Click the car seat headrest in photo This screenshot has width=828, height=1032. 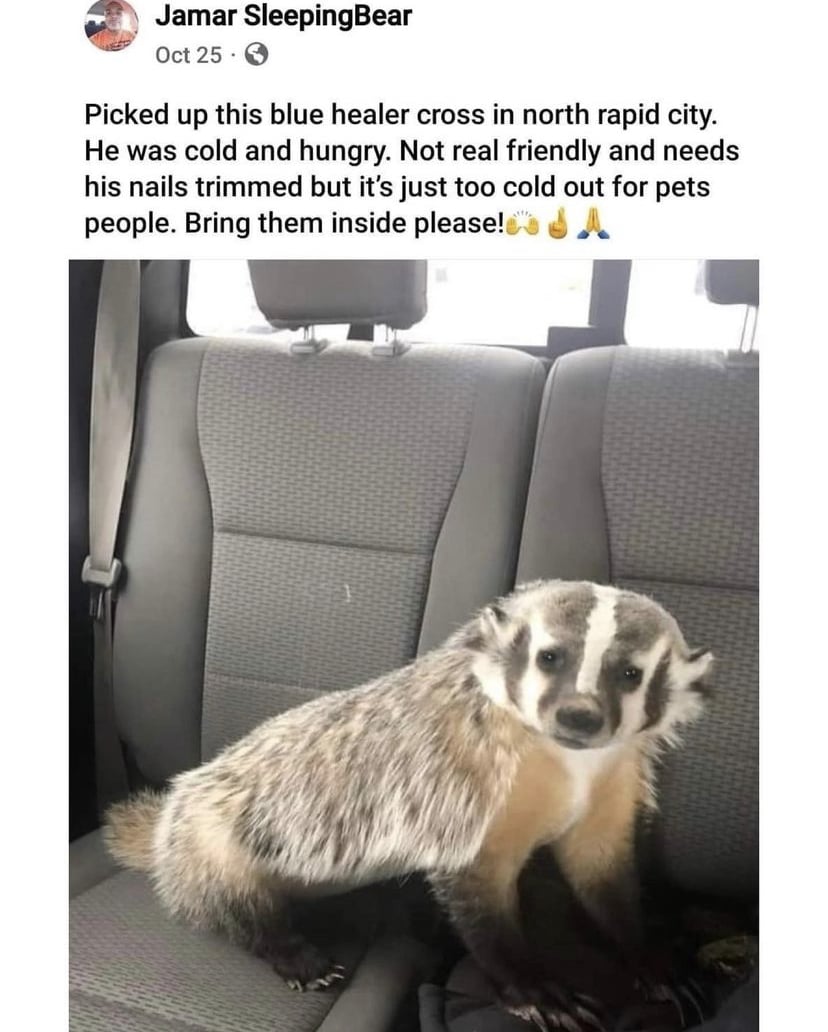click(x=337, y=293)
